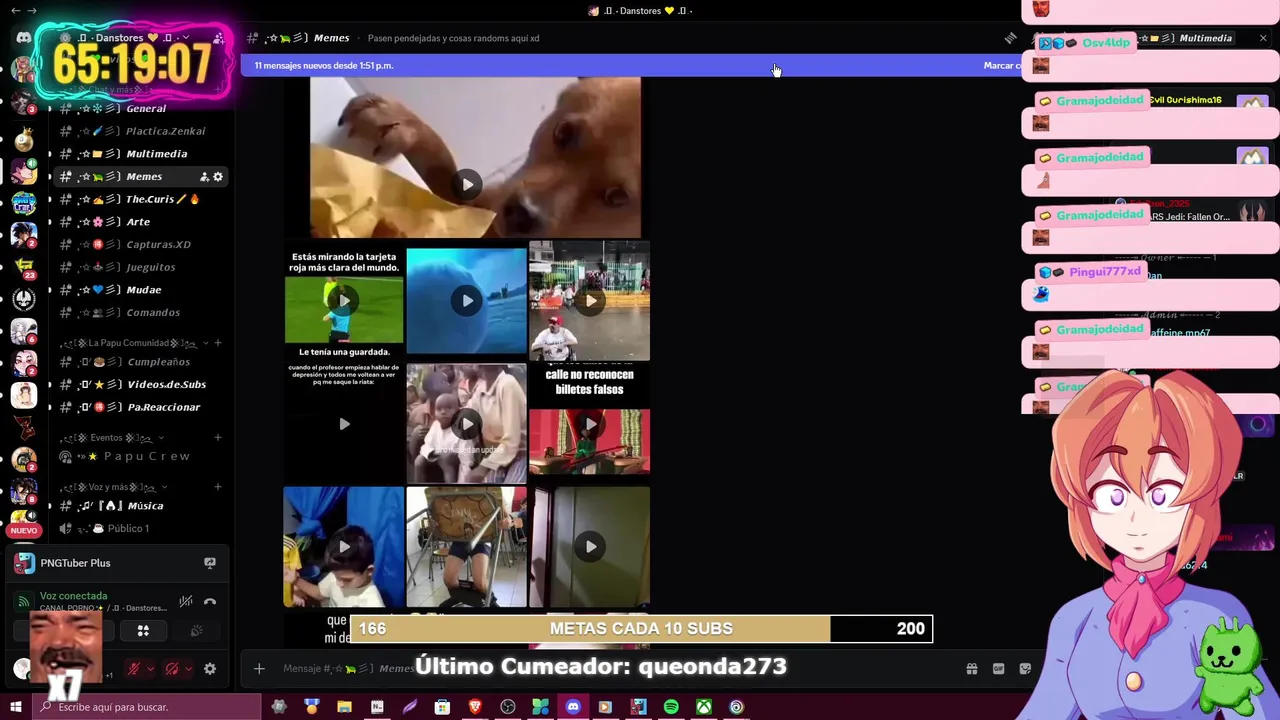The width and height of the screenshot is (1280, 720).
Task: Play the profesor depresión video
Action: coord(344,424)
